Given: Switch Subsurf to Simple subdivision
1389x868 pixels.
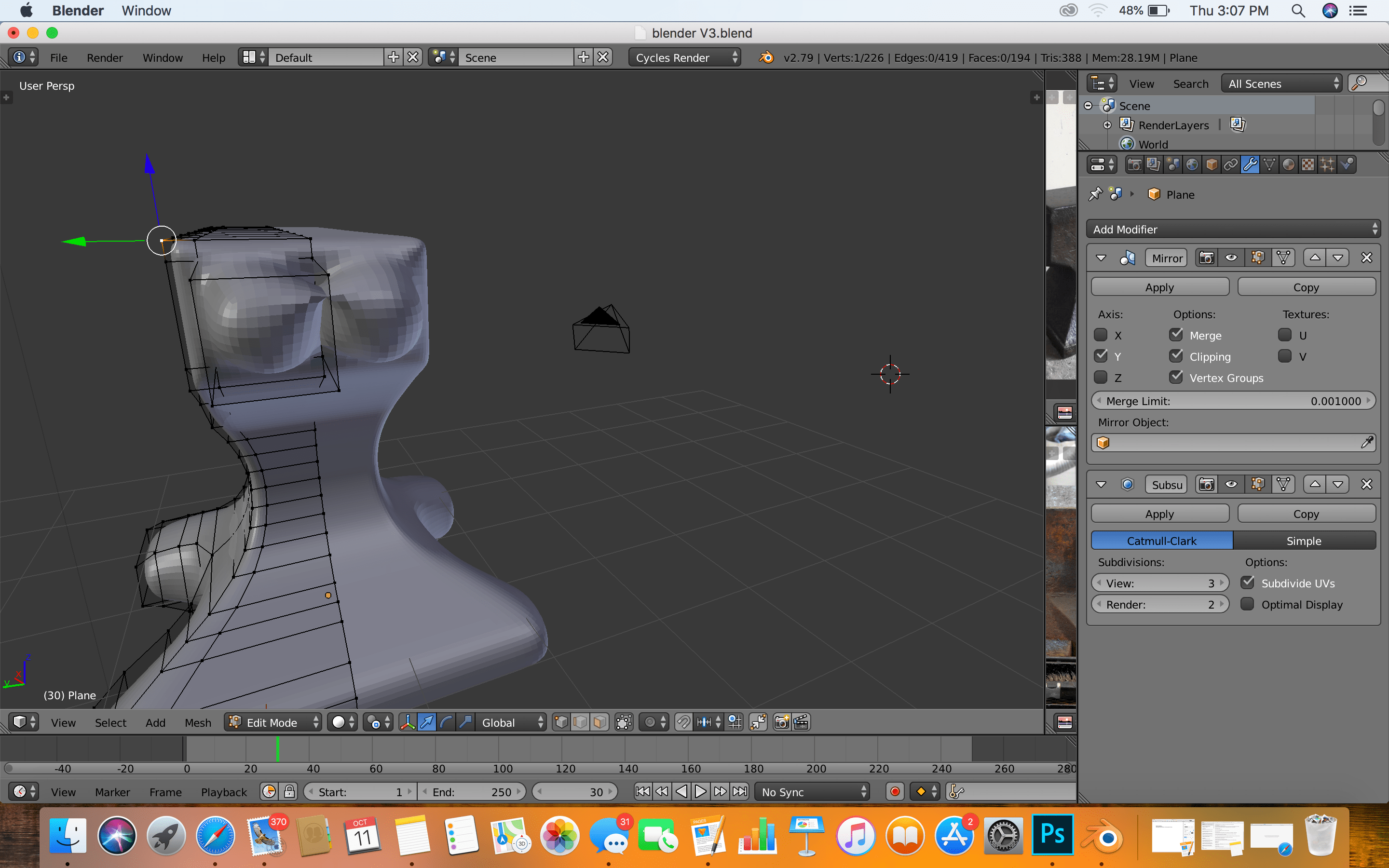Looking at the screenshot, I should pos(1304,540).
